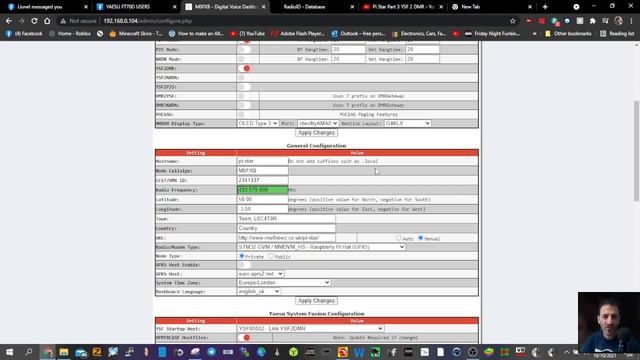This screenshot has width=640, height=360.
Task: Click the CCS7/DMR ID input field
Action: tap(262, 180)
